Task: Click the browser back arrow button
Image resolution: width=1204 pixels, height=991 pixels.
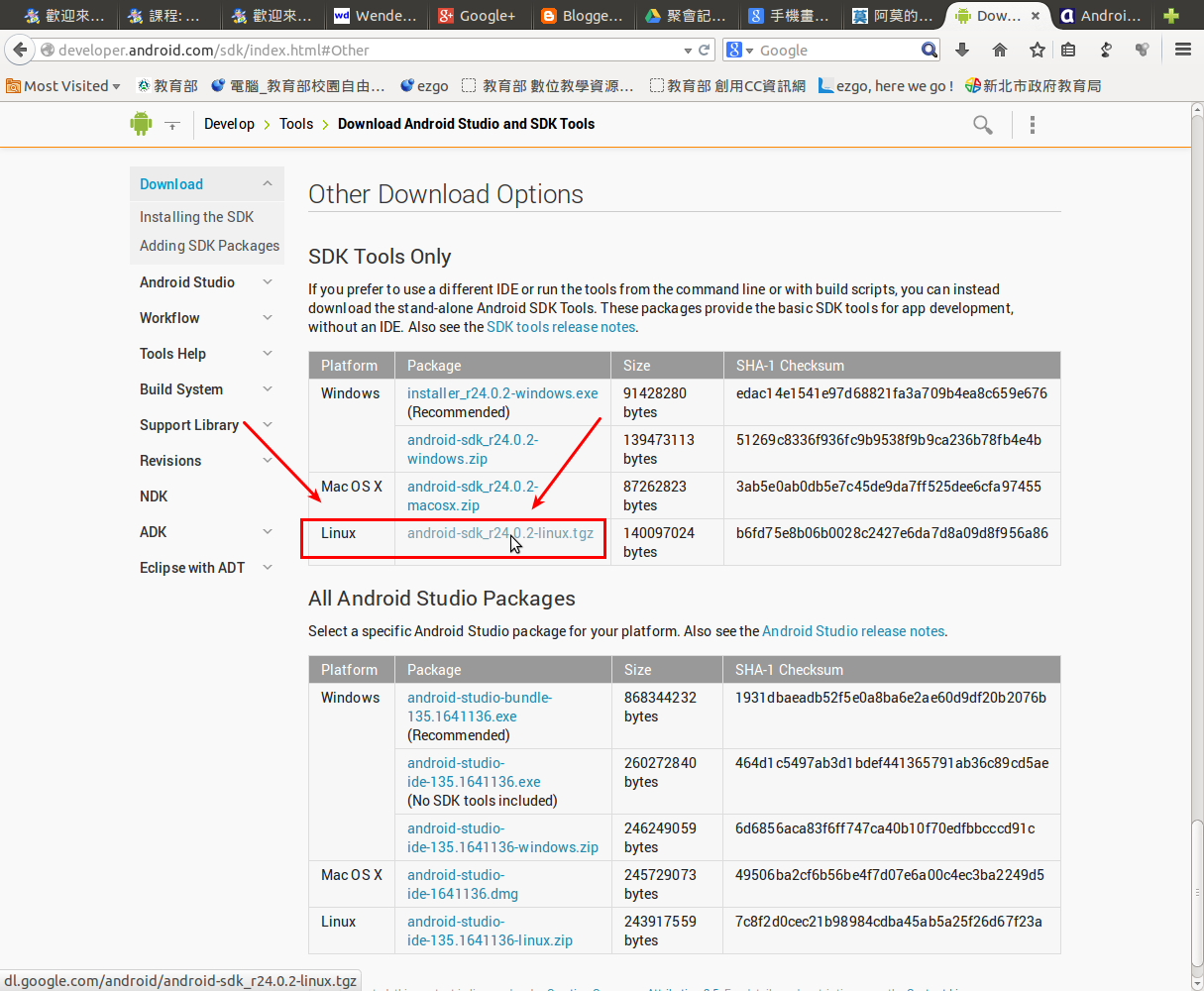Action: click(x=19, y=50)
